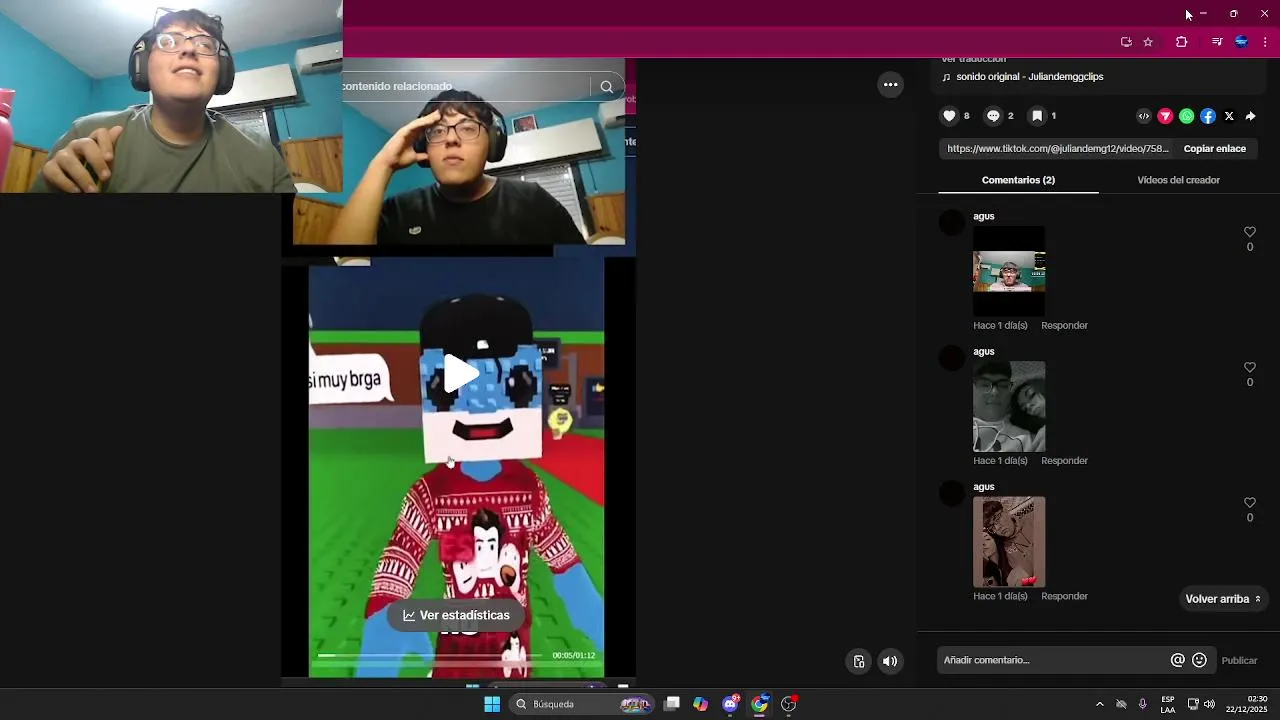Open more share options arrow
Screen dimensions: 1280x720
1250,116
